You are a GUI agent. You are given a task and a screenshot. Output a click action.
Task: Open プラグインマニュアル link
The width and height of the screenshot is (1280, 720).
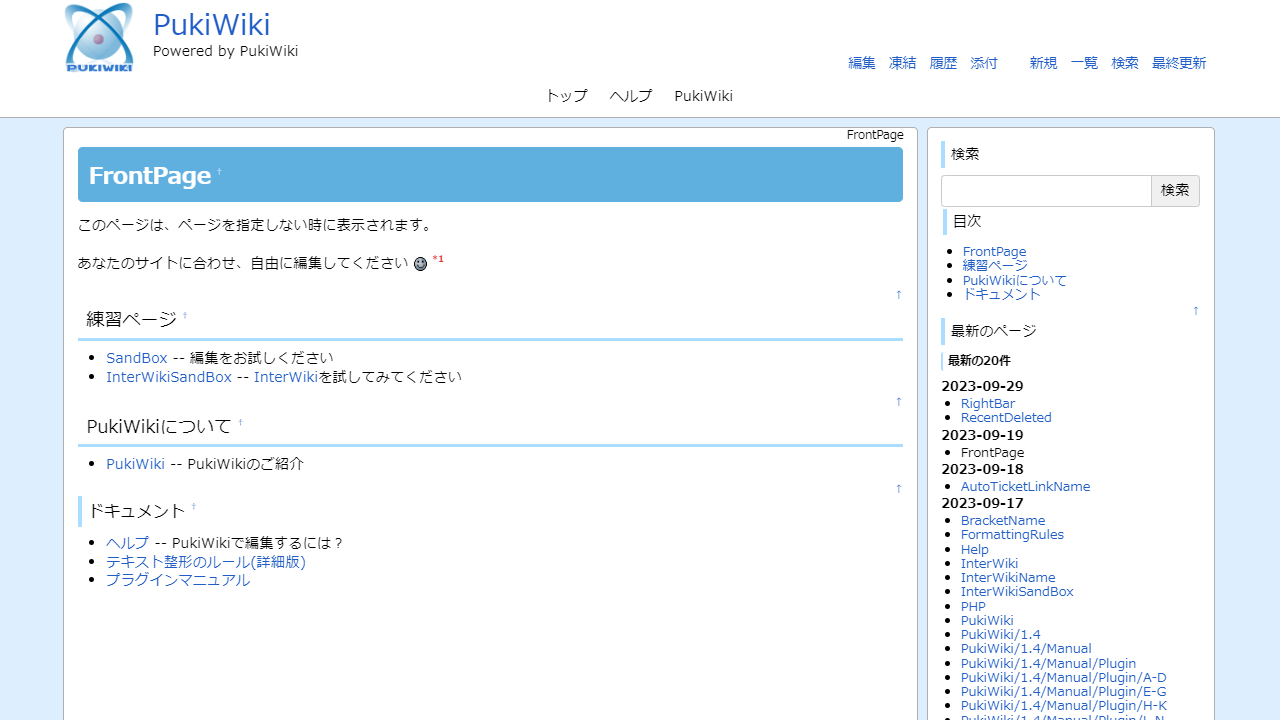178,580
